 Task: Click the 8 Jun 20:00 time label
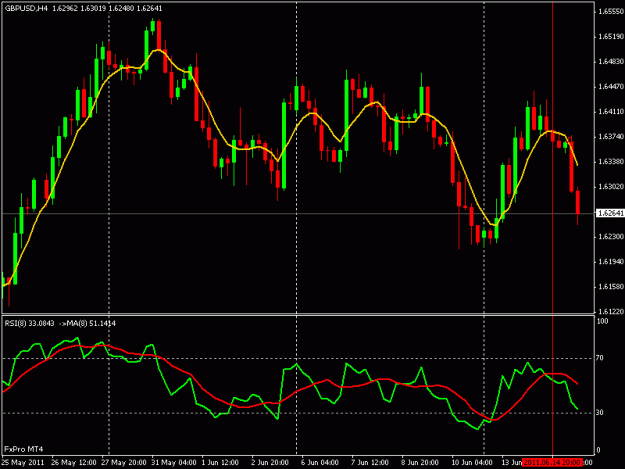click(420, 462)
